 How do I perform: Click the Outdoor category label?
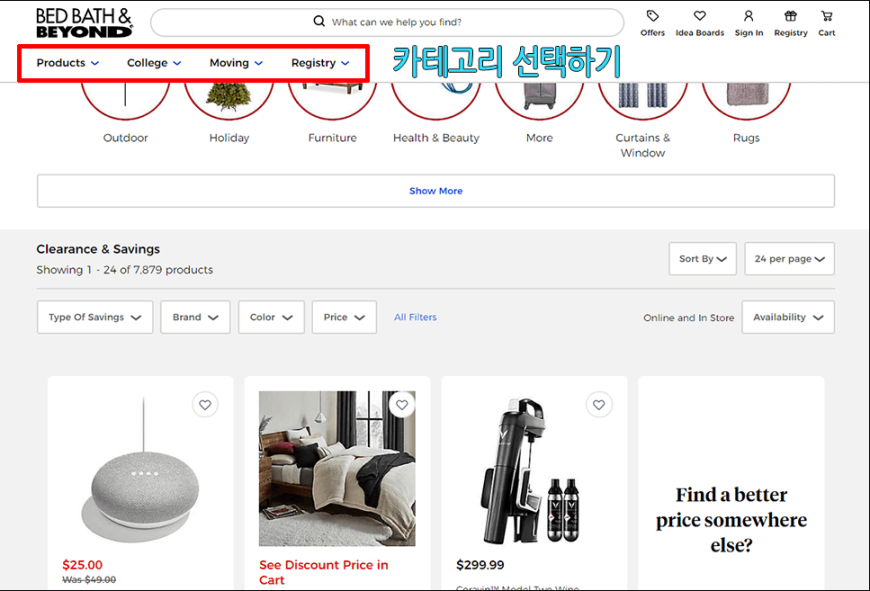(x=125, y=138)
